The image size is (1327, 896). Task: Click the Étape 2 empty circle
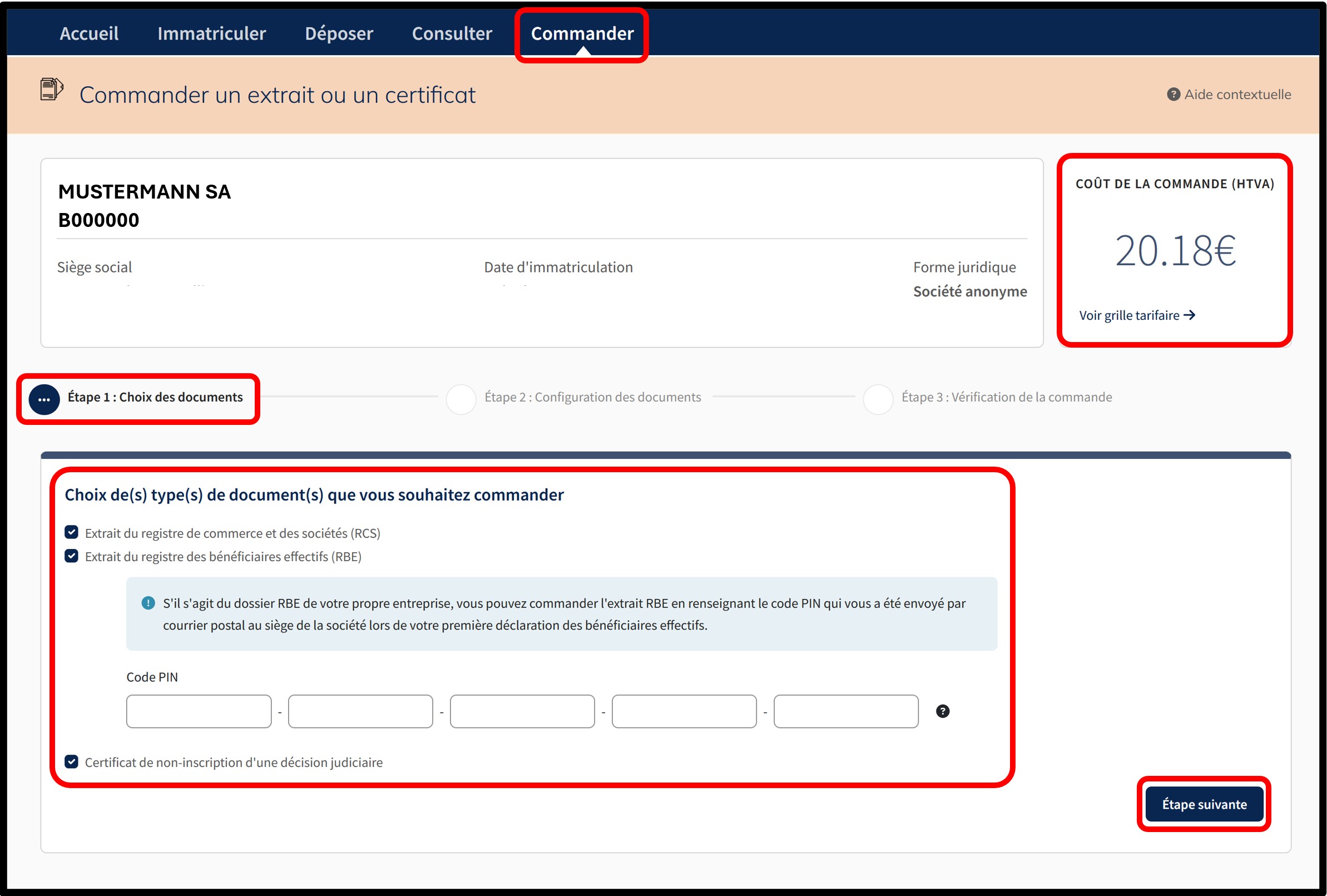pos(461,399)
